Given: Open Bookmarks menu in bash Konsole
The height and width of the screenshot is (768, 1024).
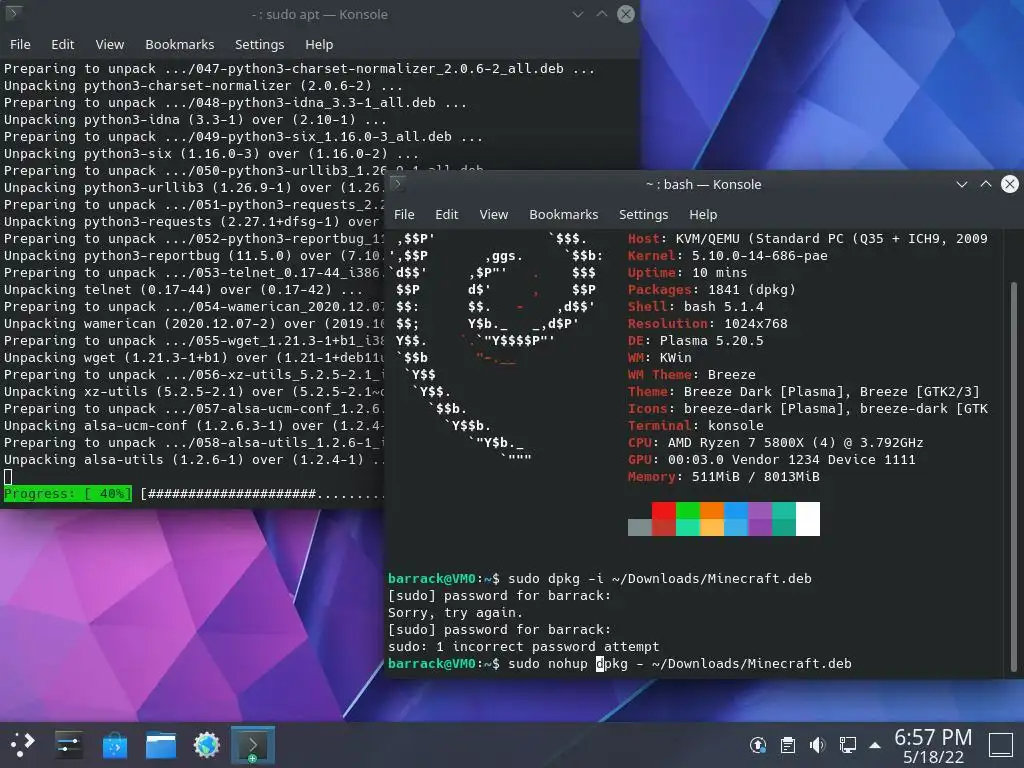Looking at the screenshot, I should (564, 214).
